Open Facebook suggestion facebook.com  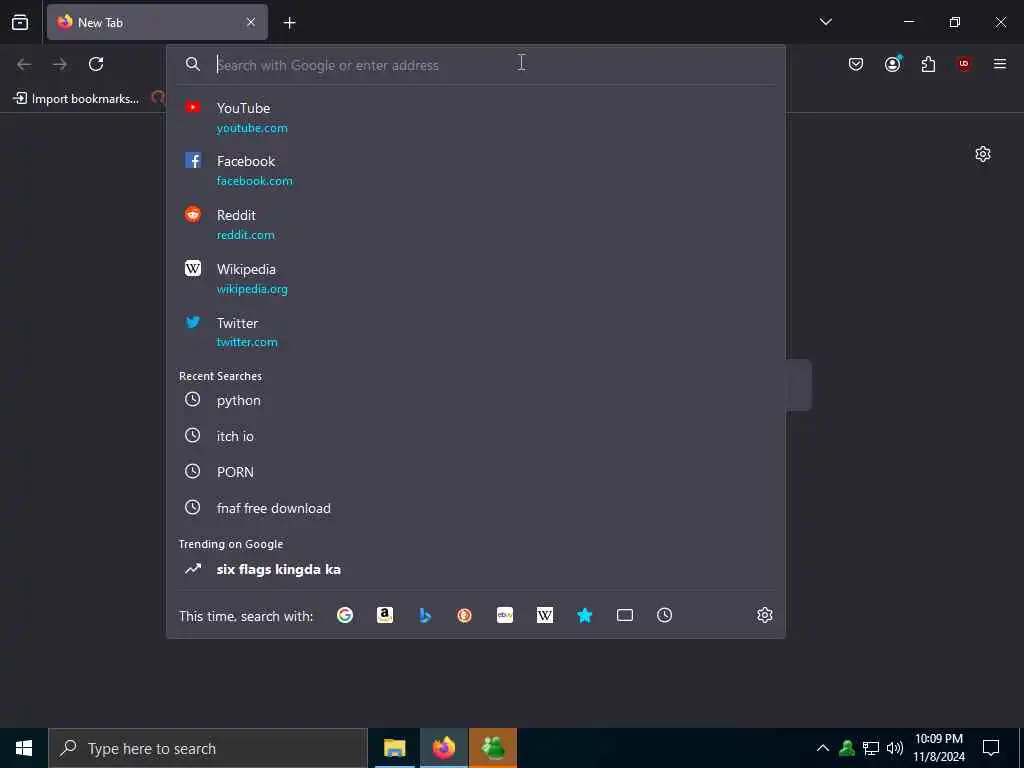(x=476, y=170)
